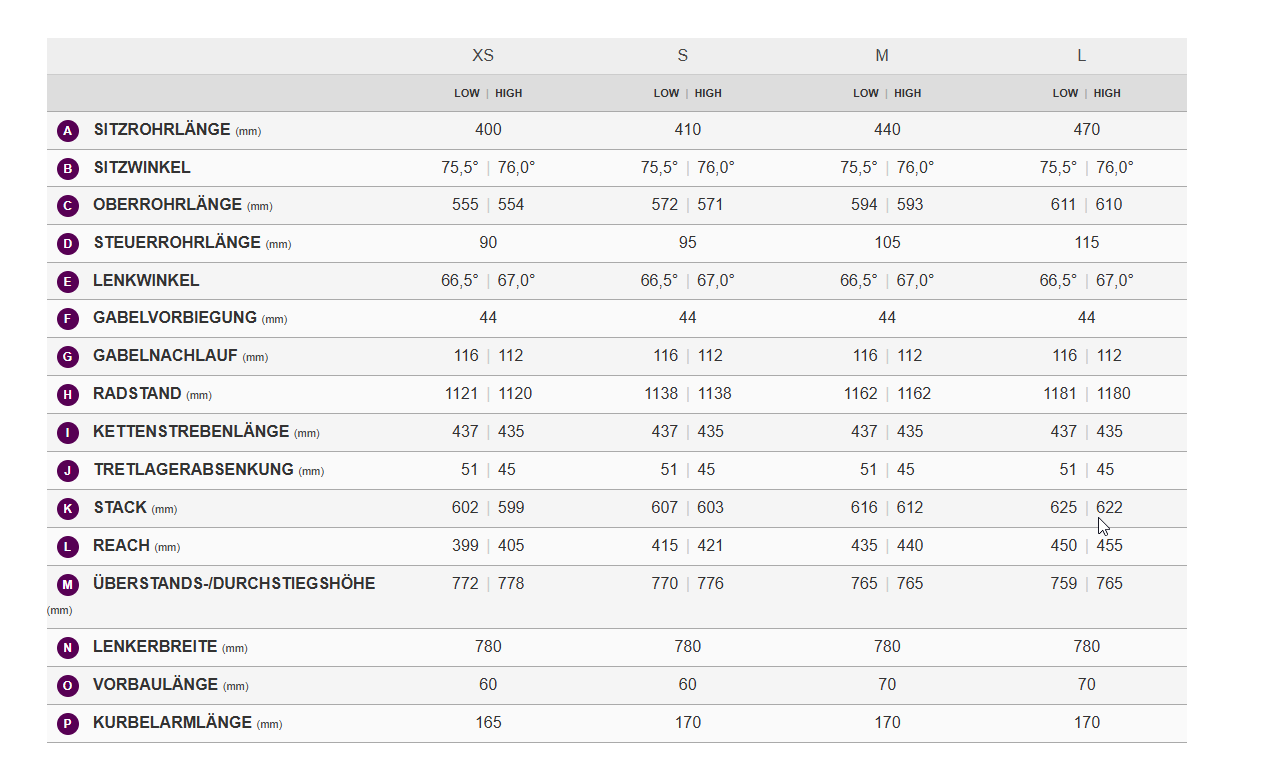Click the P badge beside Kurbelarmlänge
Image resolution: width=1265 pixels, height=778 pixels.
pos(68,724)
